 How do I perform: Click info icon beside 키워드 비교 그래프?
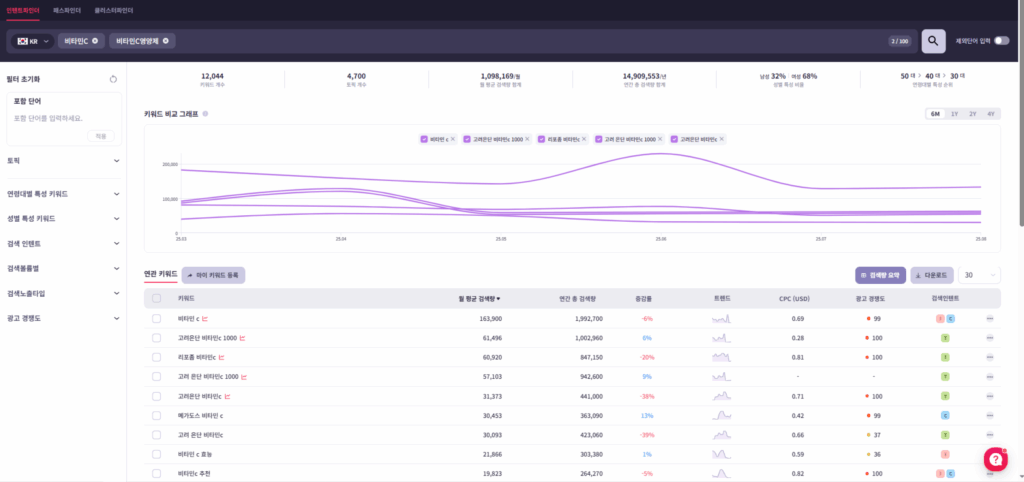[205, 114]
